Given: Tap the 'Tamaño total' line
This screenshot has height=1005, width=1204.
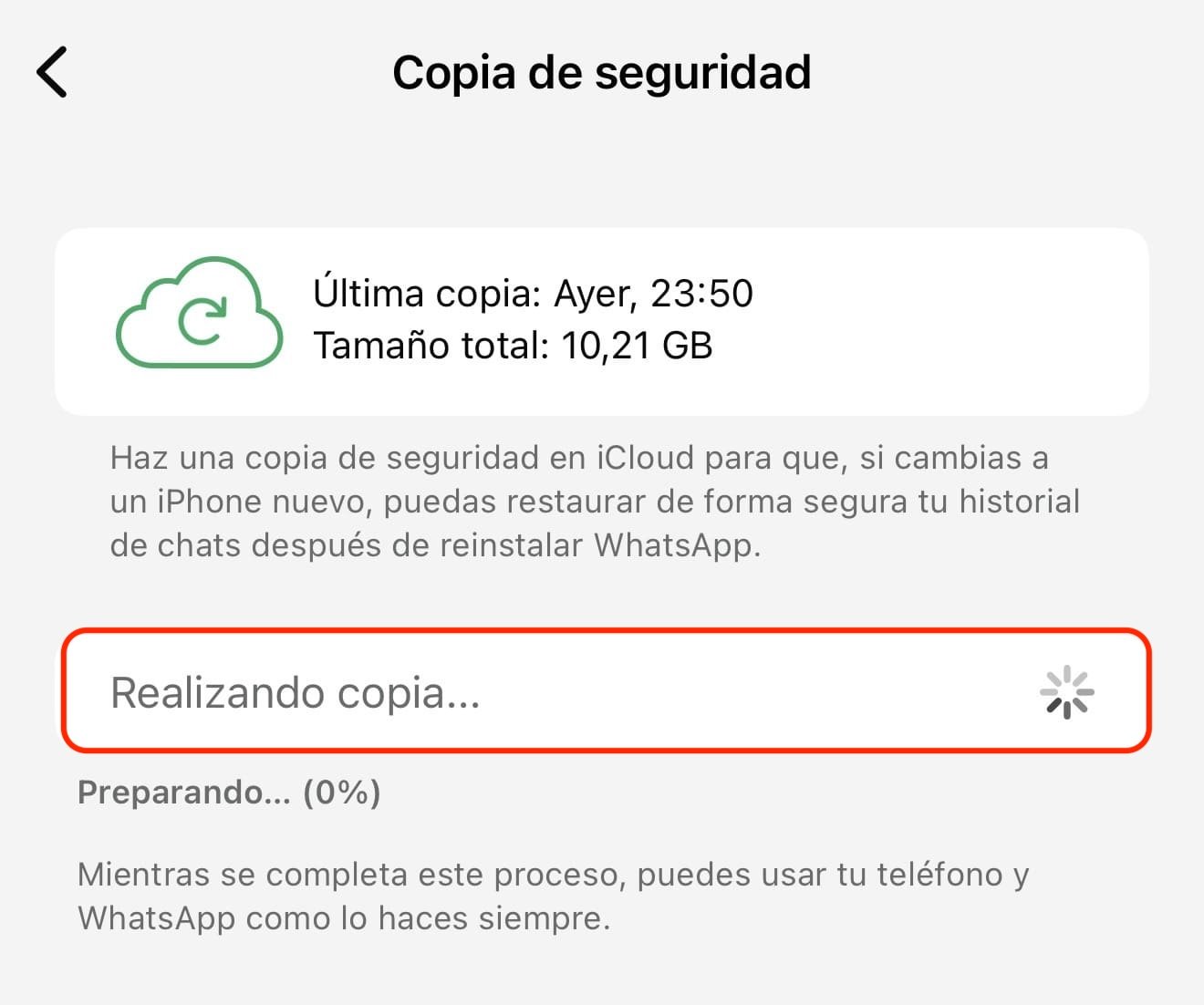Looking at the screenshot, I should [x=513, y=346].
